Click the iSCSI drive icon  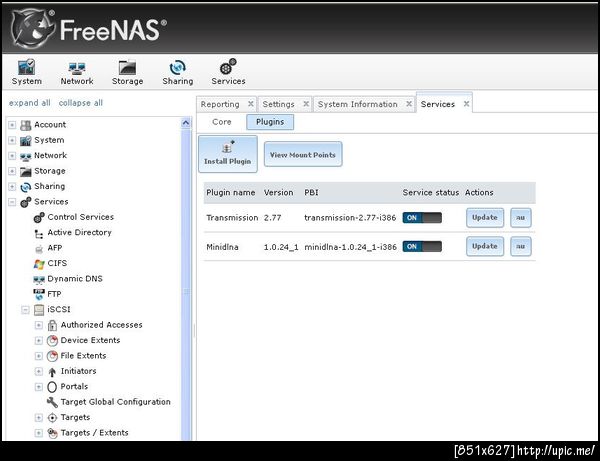coord(39,310)
